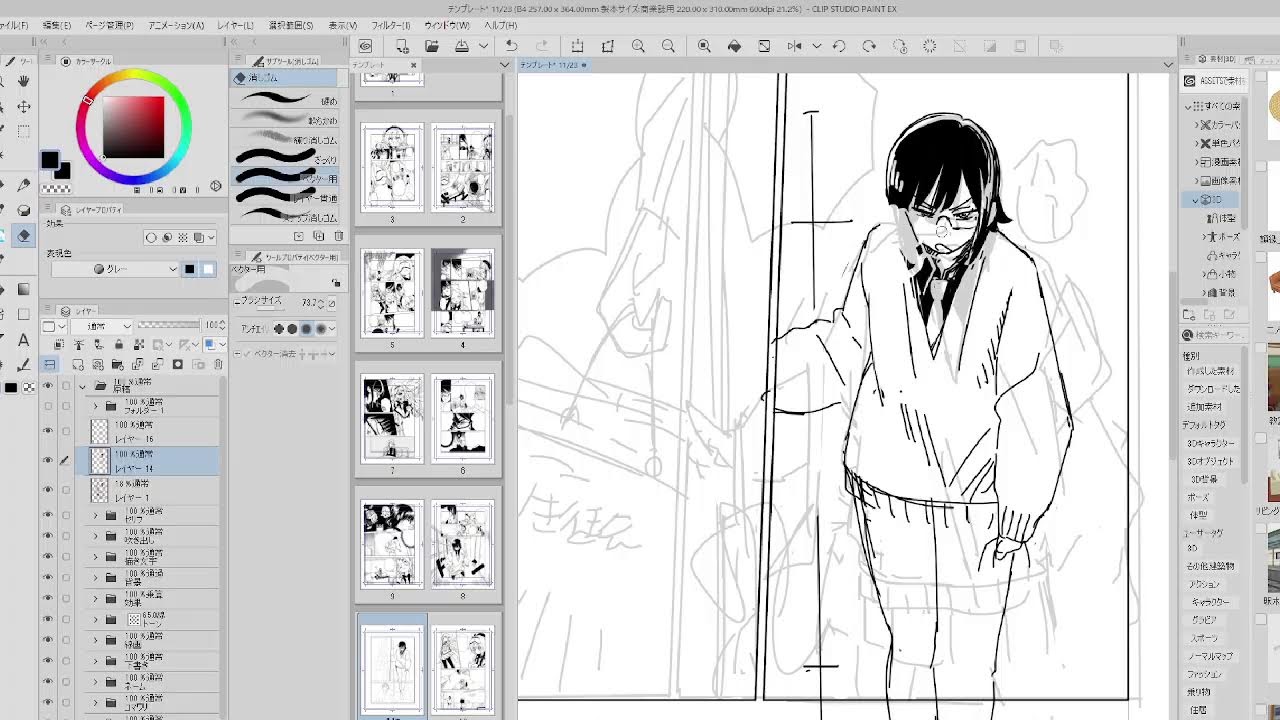Open the ファイル(F) menu
This screenshot has width=1280, height=720.
14,25
